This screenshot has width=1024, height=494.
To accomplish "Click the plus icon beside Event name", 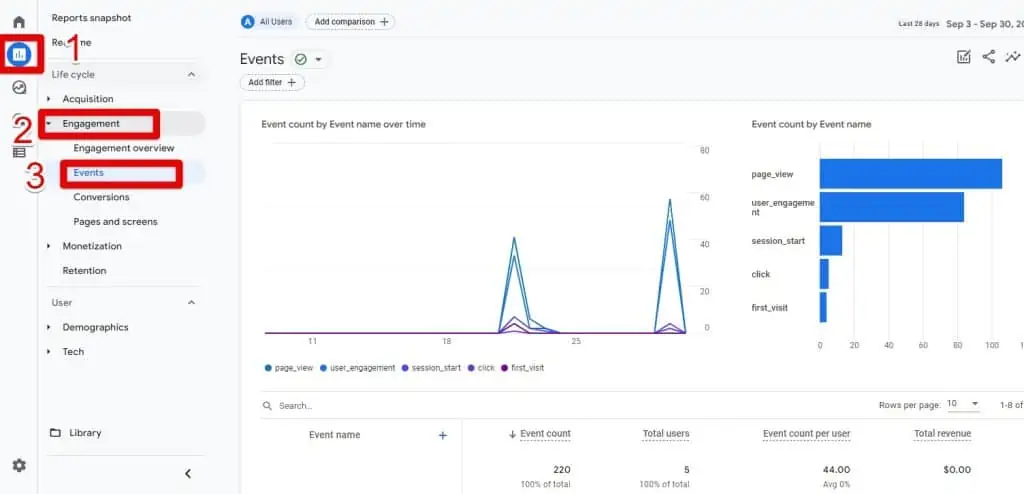I will point(443,435).
